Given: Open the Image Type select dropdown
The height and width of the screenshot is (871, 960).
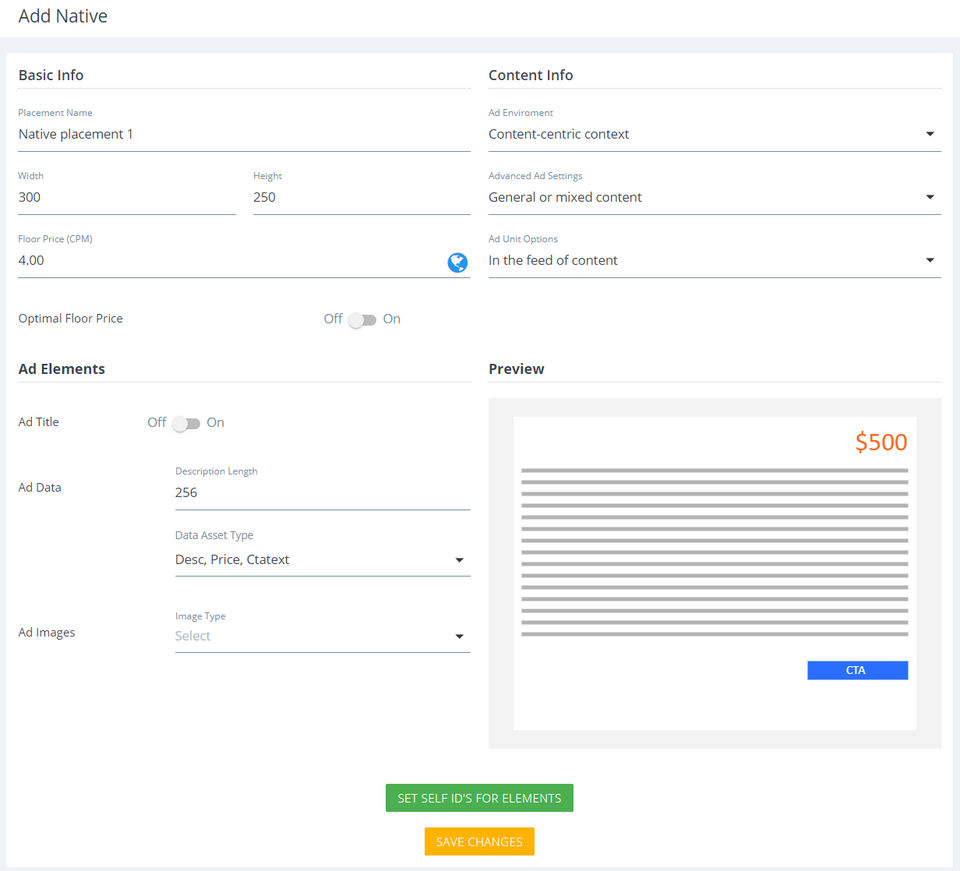Looking at the screenshot, I should click(x=322, y=636).
